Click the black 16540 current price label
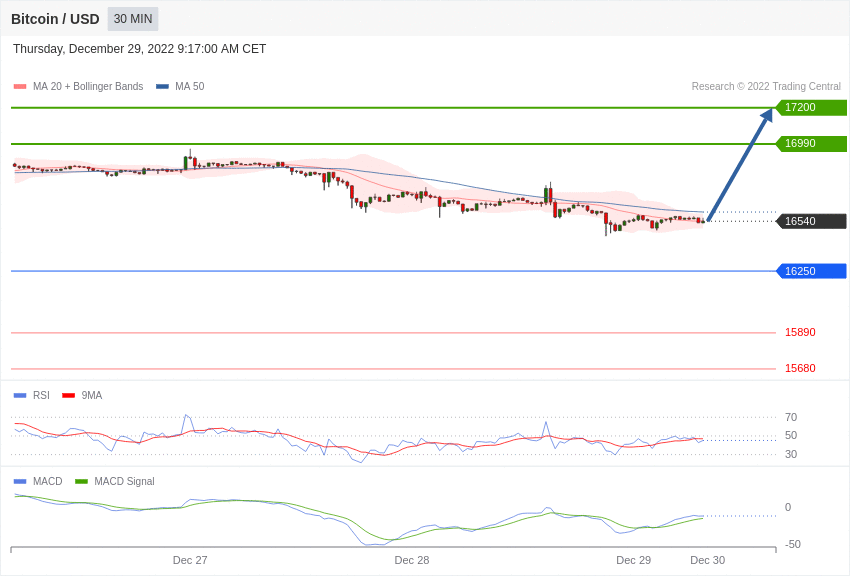Viewport: 850px width, 576px height. [811, 221]
